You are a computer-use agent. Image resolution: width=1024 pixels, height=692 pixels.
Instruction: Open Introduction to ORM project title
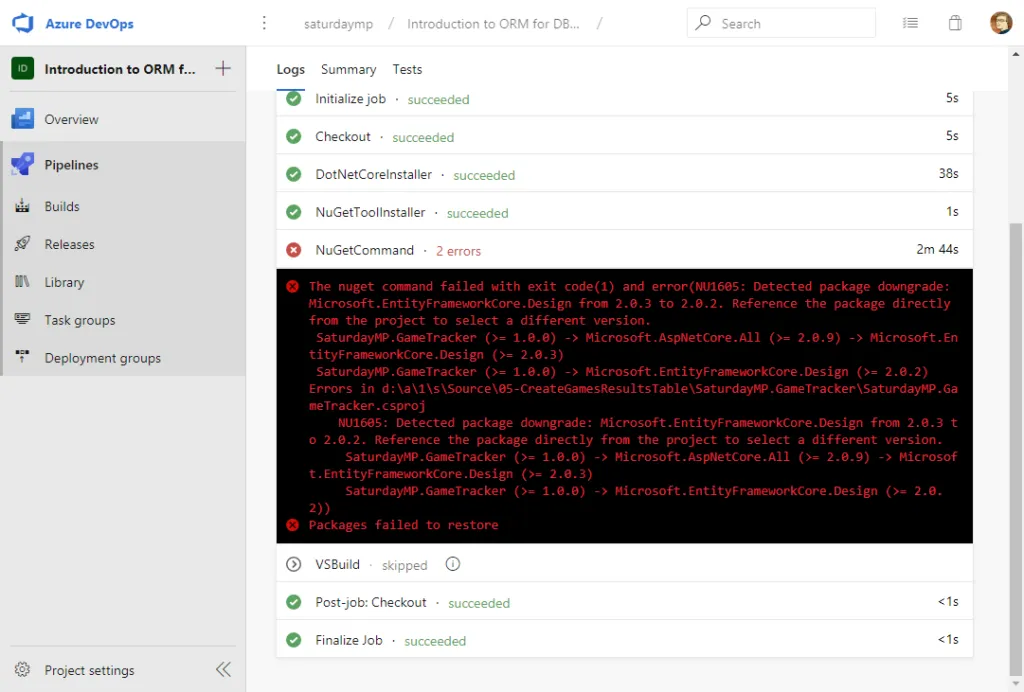tap(120, 69)
